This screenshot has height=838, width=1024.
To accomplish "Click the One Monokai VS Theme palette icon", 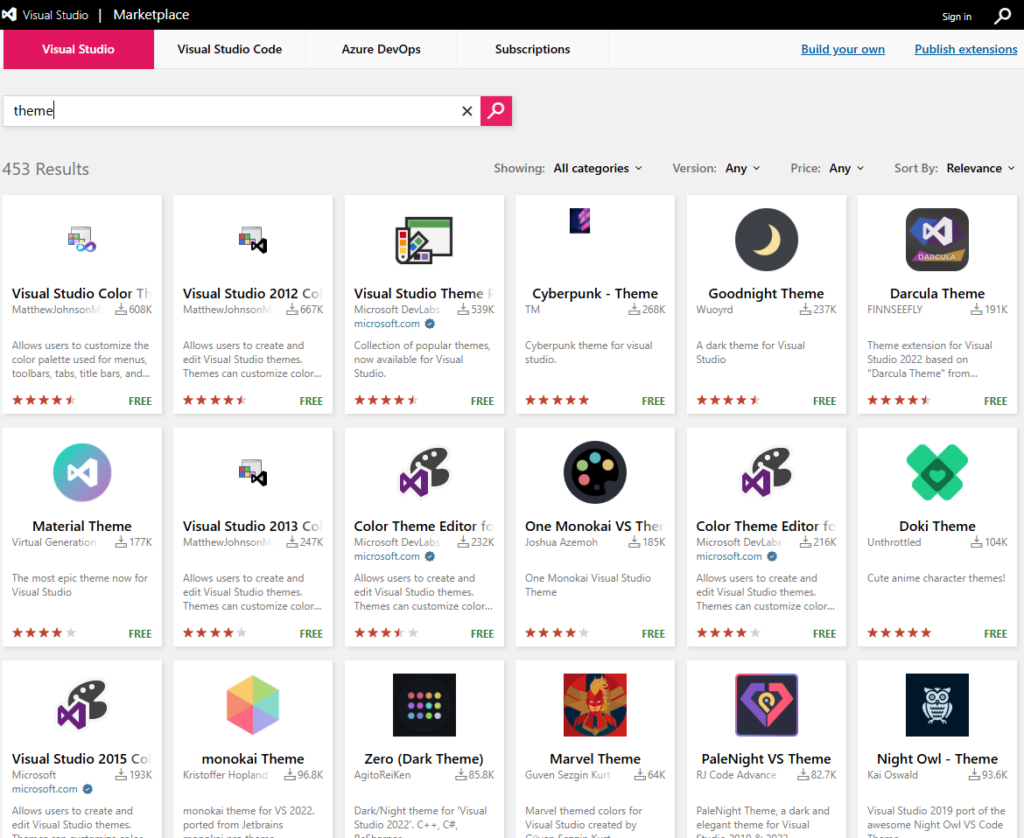I will click(595, 472).
